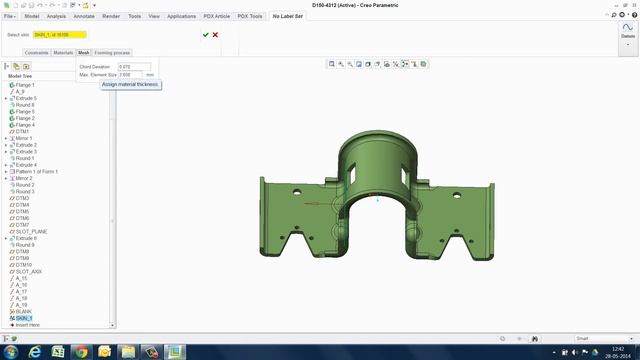This screenshot has height=360, width=640.
Task: Click the model tree show icon
Action: [16, 66]
